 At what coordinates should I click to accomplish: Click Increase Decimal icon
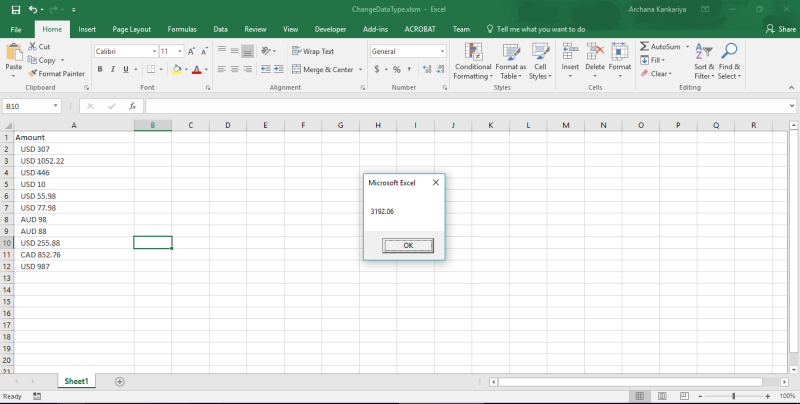pos(427,69)
